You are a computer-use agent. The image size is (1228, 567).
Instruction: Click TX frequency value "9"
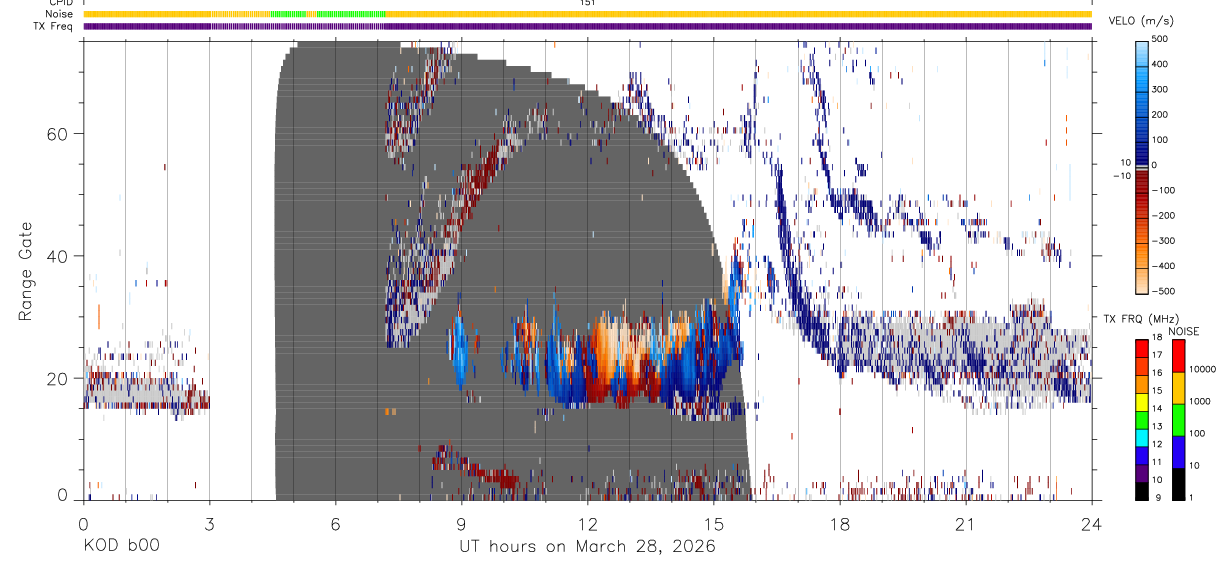[x=1159, y=497]
